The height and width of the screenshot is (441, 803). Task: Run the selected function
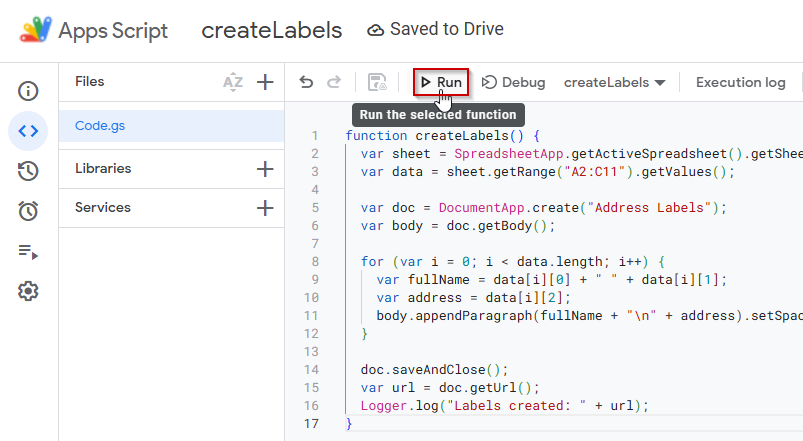click(441, 82)
